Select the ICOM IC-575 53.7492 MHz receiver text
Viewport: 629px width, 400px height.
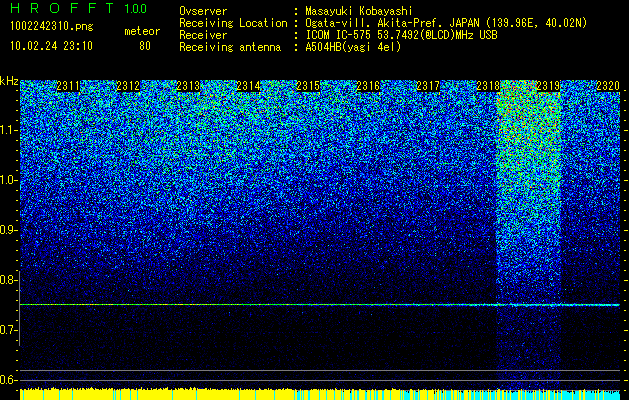coord(401,35)
